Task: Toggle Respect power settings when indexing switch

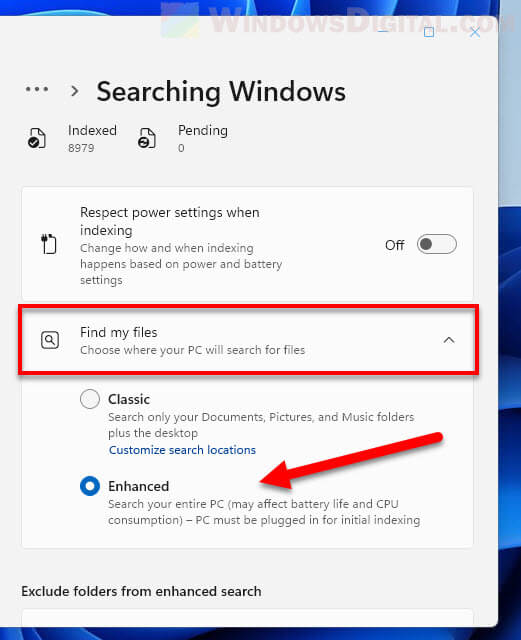Action: click(436, 244)
